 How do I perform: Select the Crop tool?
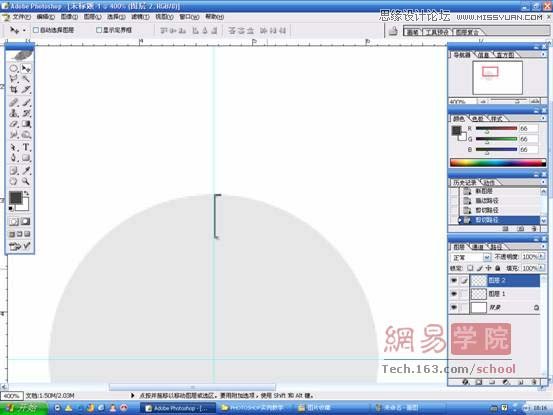pos(14,89)
